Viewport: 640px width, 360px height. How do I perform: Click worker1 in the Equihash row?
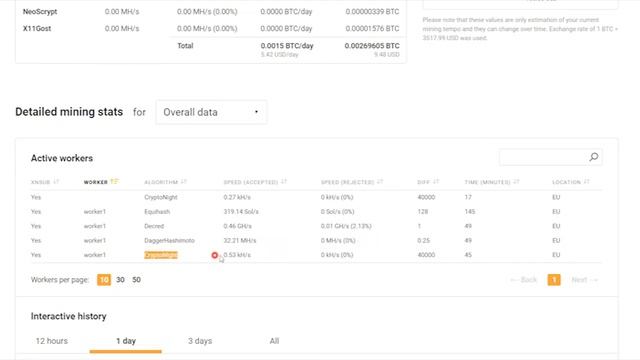click(95, 212)
